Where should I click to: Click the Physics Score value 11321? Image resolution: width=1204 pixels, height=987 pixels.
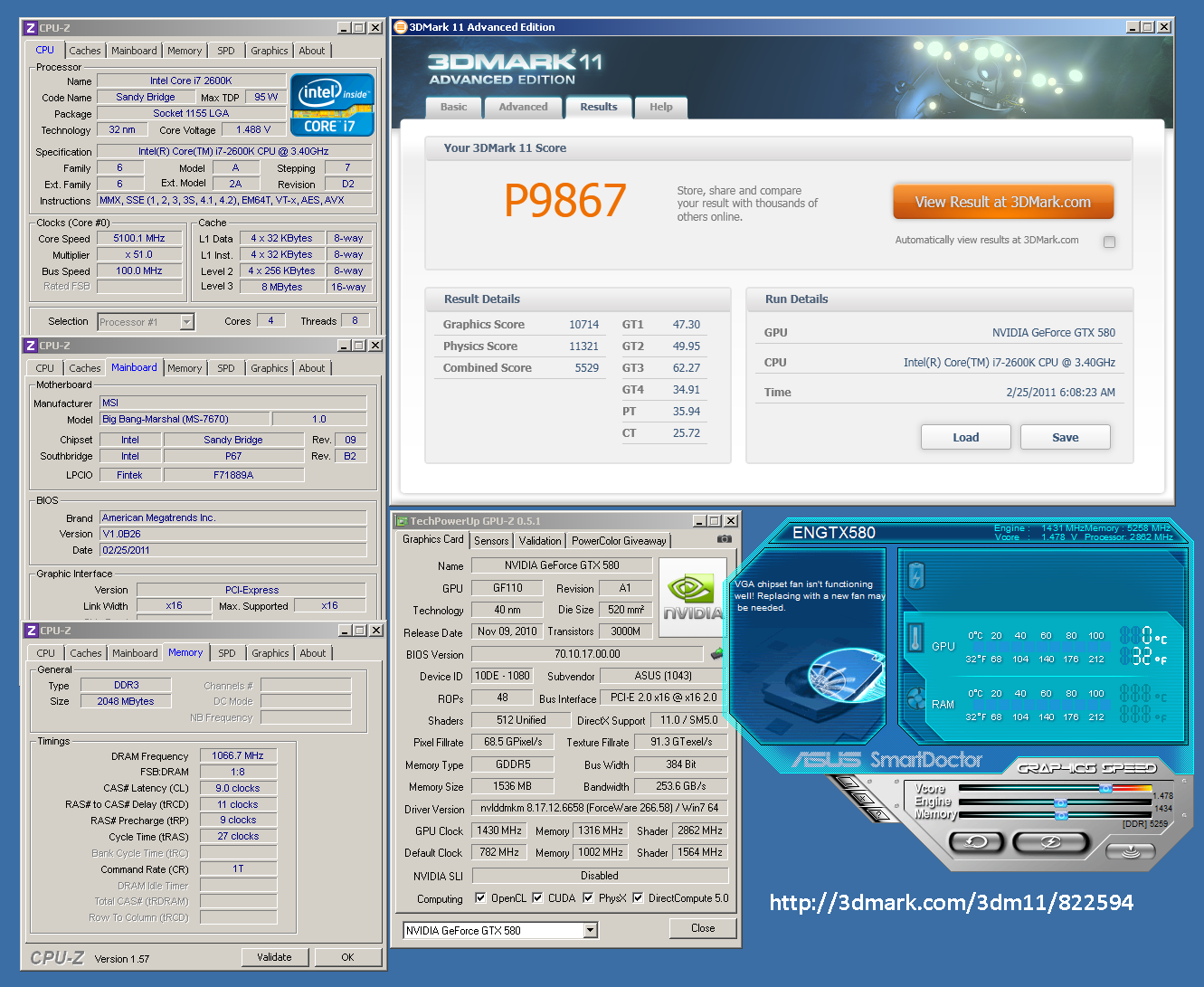(x=583, y=346)
